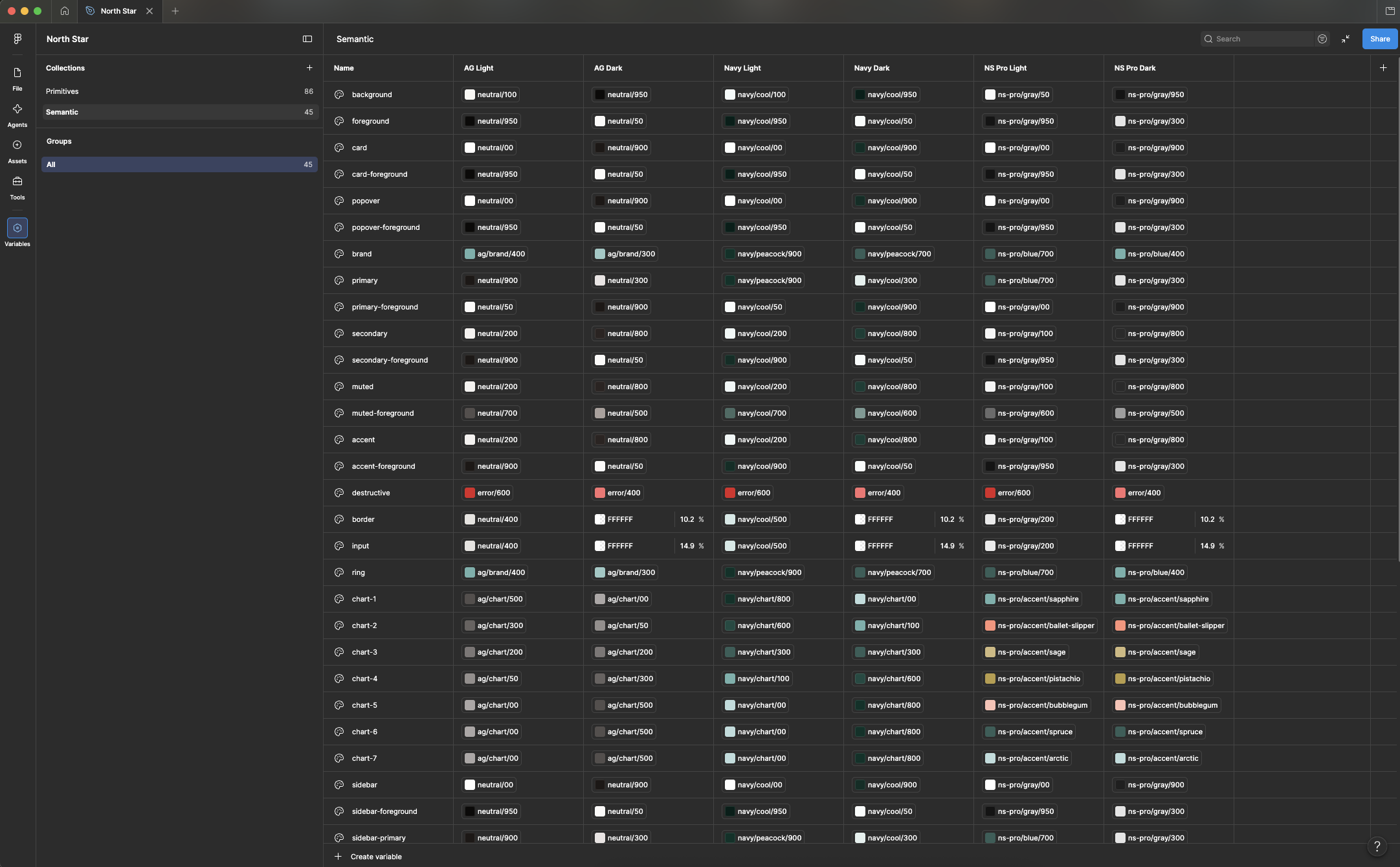Click ring AG Dark ag/brand/300 value

coord(625,572)
